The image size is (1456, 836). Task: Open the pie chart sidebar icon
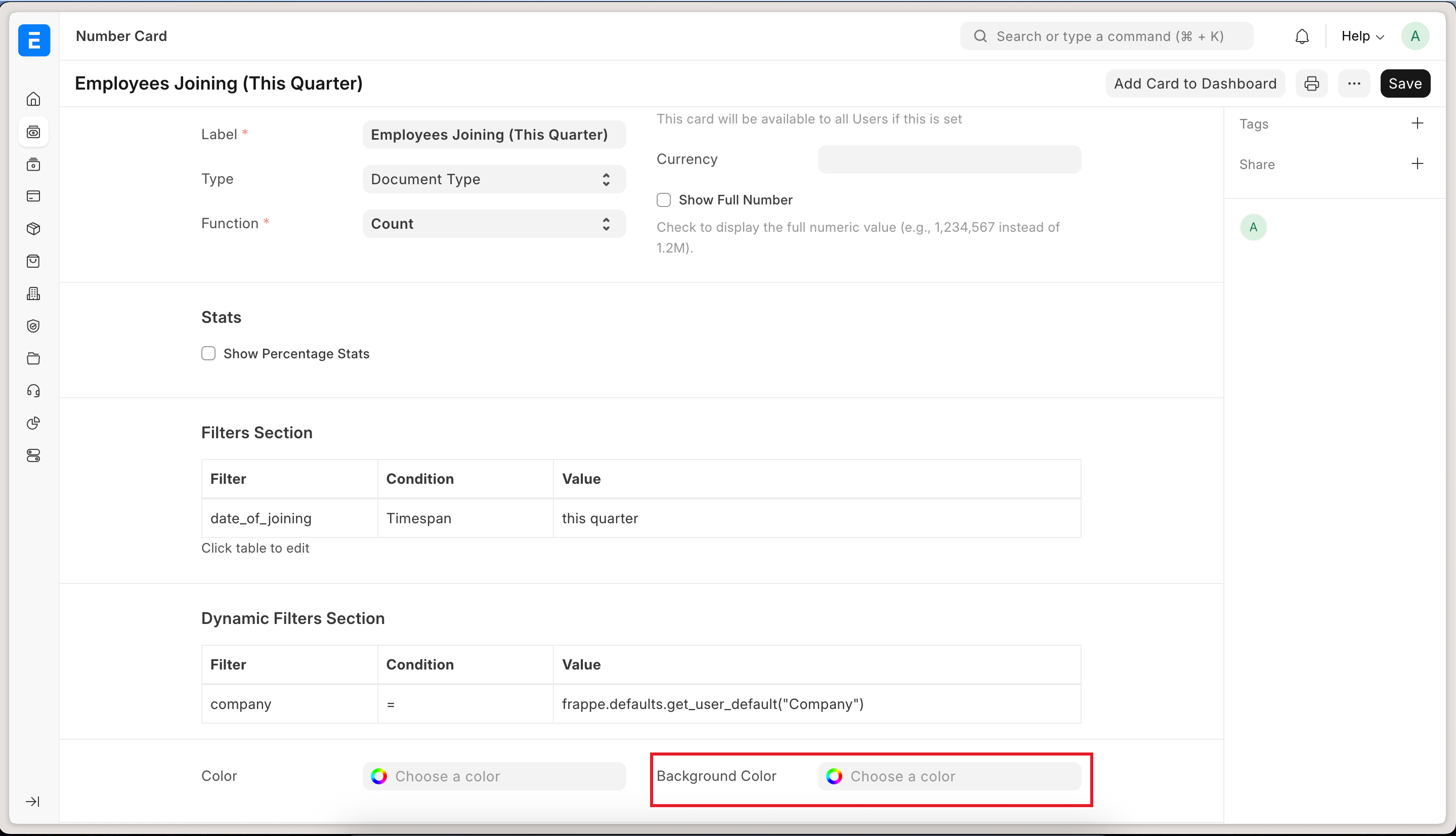33,423
